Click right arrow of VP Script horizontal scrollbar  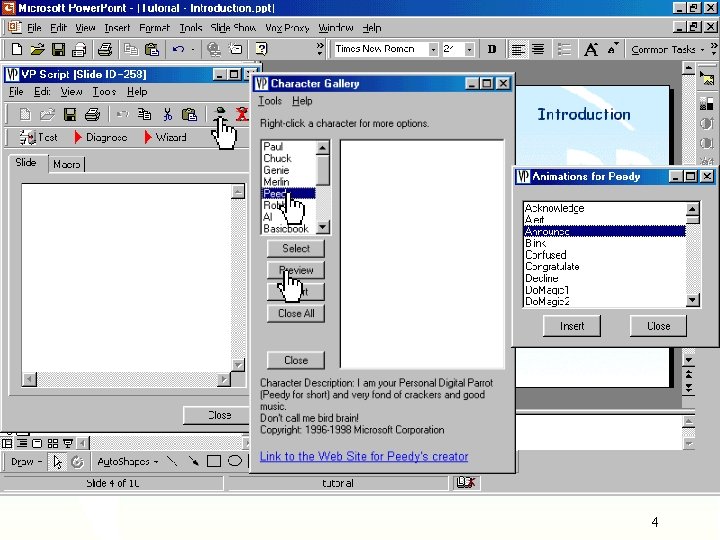click(x=224, y=379)
